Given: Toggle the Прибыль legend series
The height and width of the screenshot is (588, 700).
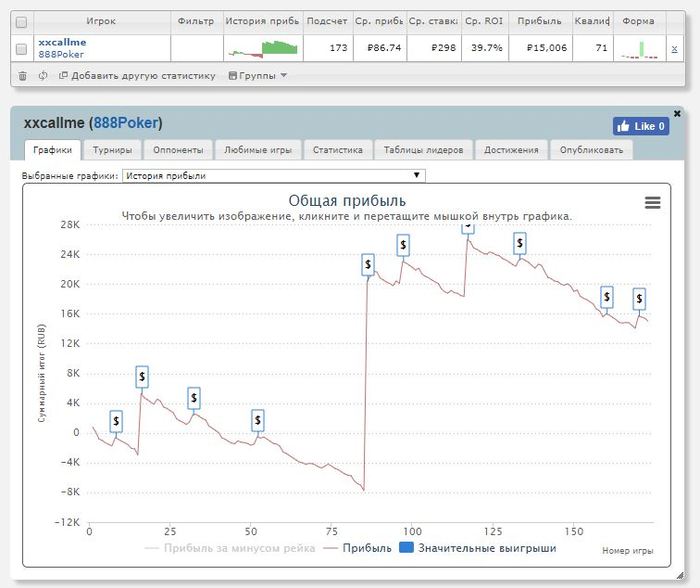Looking at the screenshot, I should (x=358, y=548).
